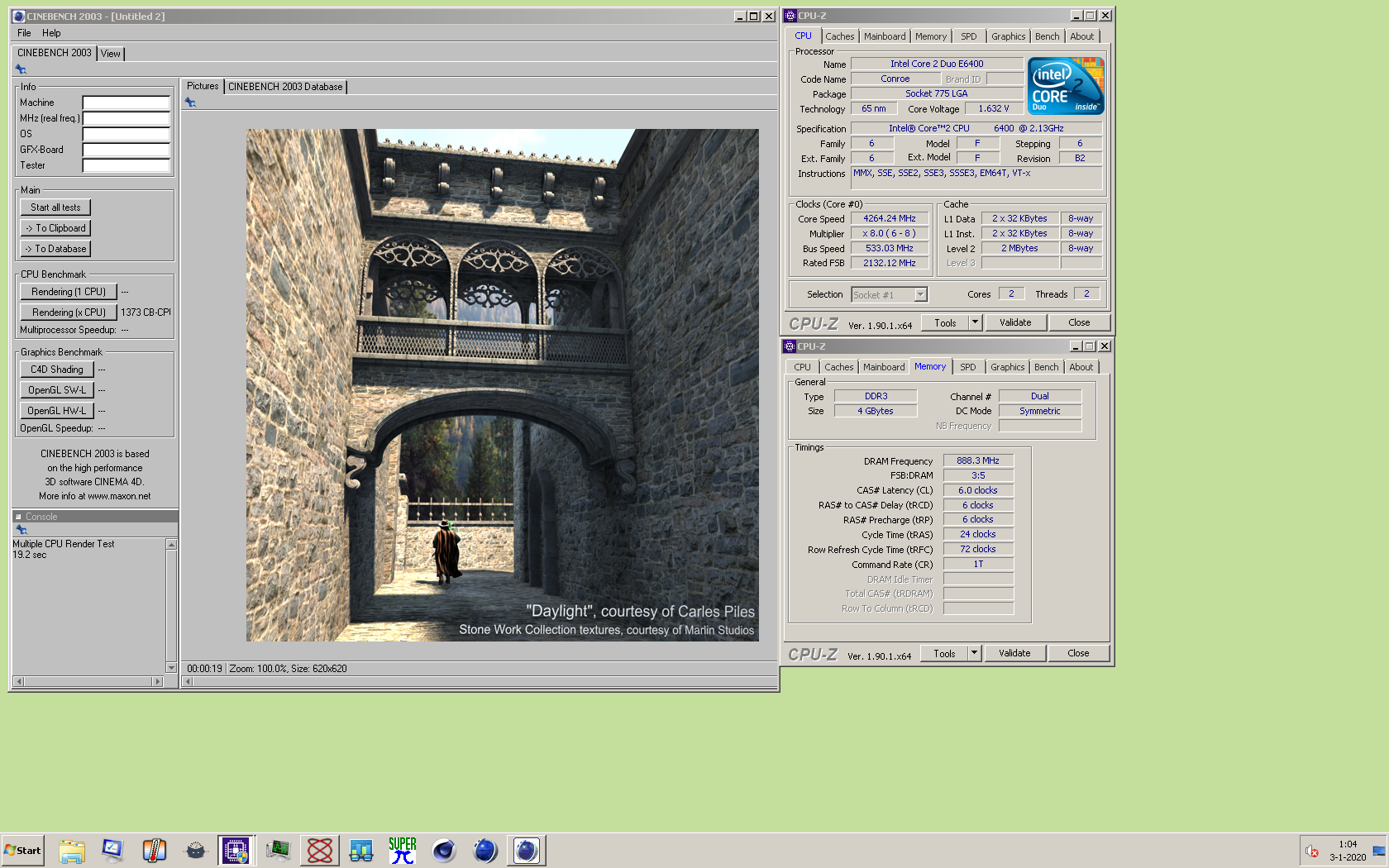The image size is (1389, 868).
Task: Click the muted volume tray icon
Action: [1312, 851]
